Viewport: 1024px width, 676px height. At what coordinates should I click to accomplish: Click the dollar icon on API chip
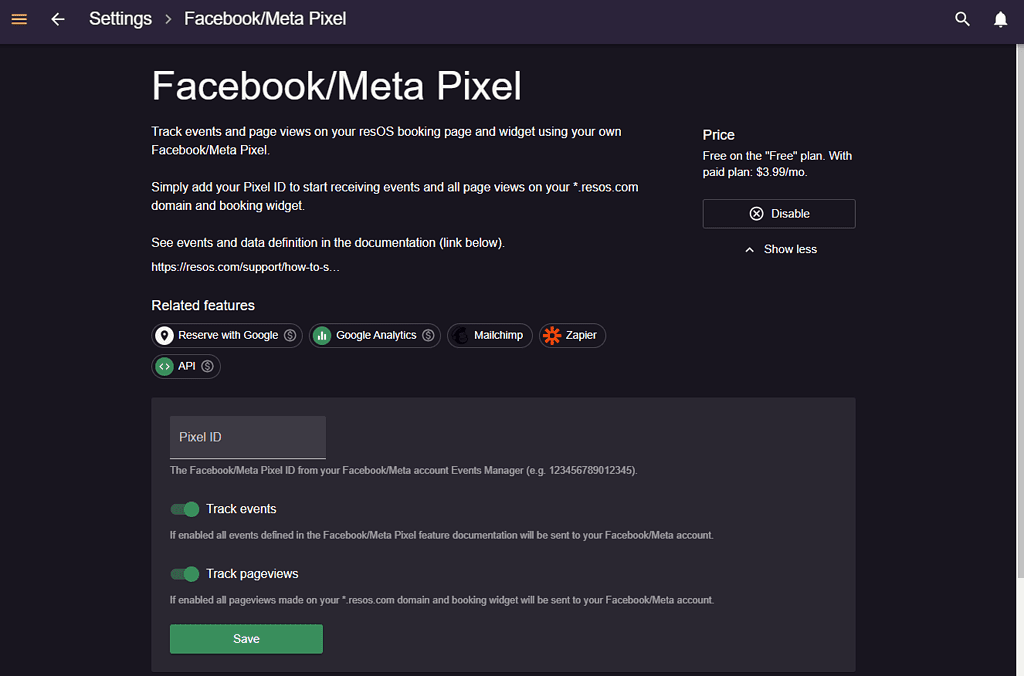pyautogui.click(x=208, y=366)
